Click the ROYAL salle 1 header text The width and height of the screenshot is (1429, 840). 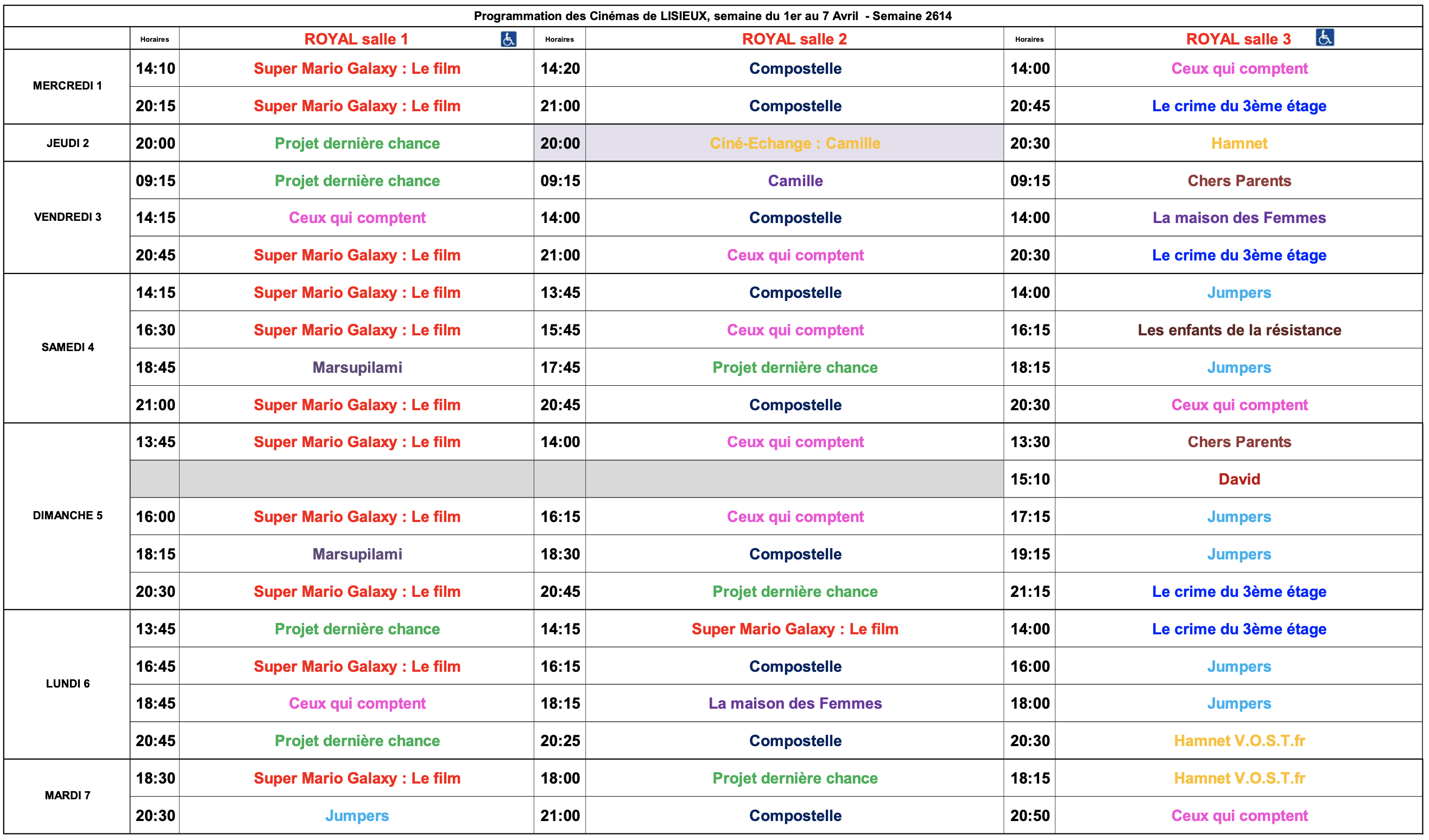356,39
